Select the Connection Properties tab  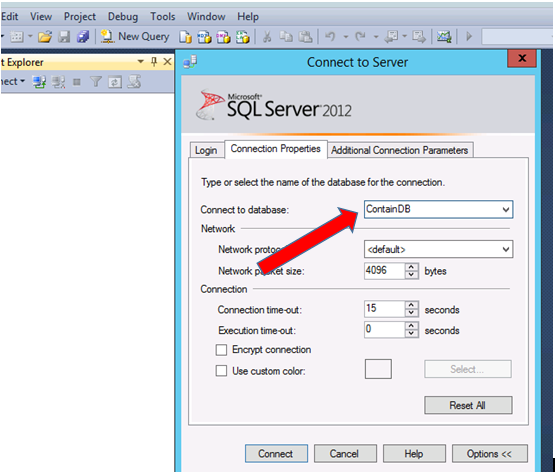(x=276, y=149)
